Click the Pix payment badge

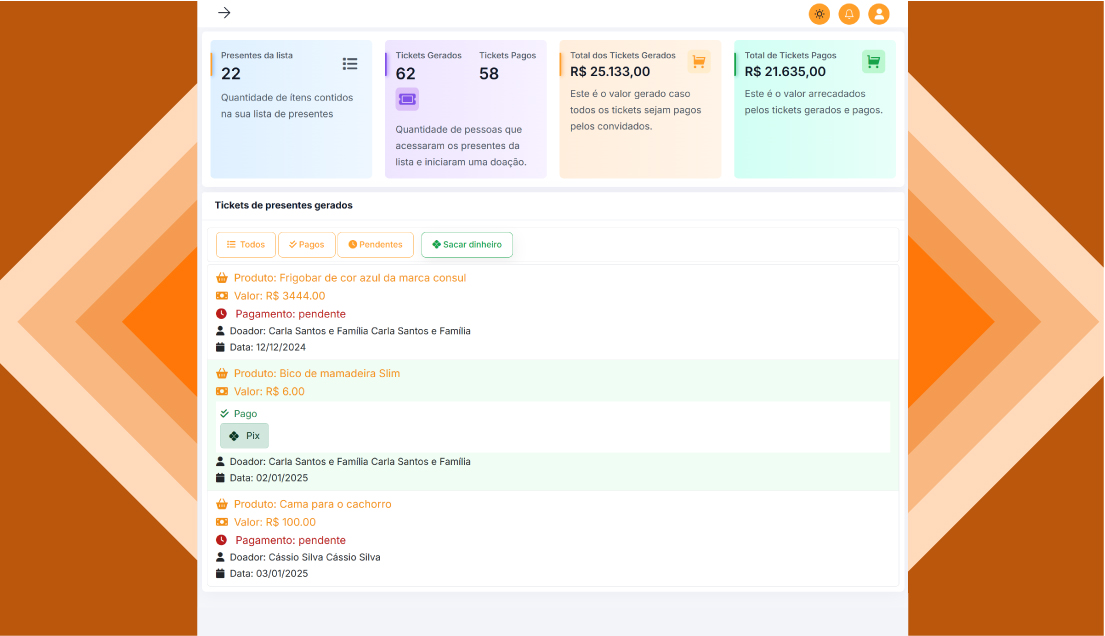(x=244, y=436)
